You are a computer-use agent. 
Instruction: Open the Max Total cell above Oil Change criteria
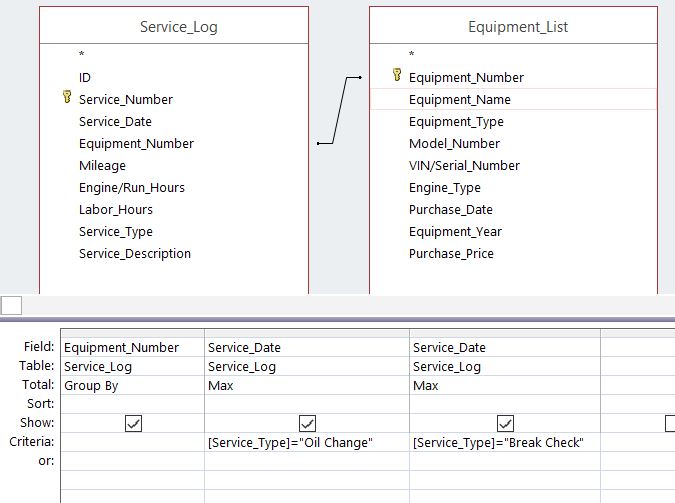point(306,385)
